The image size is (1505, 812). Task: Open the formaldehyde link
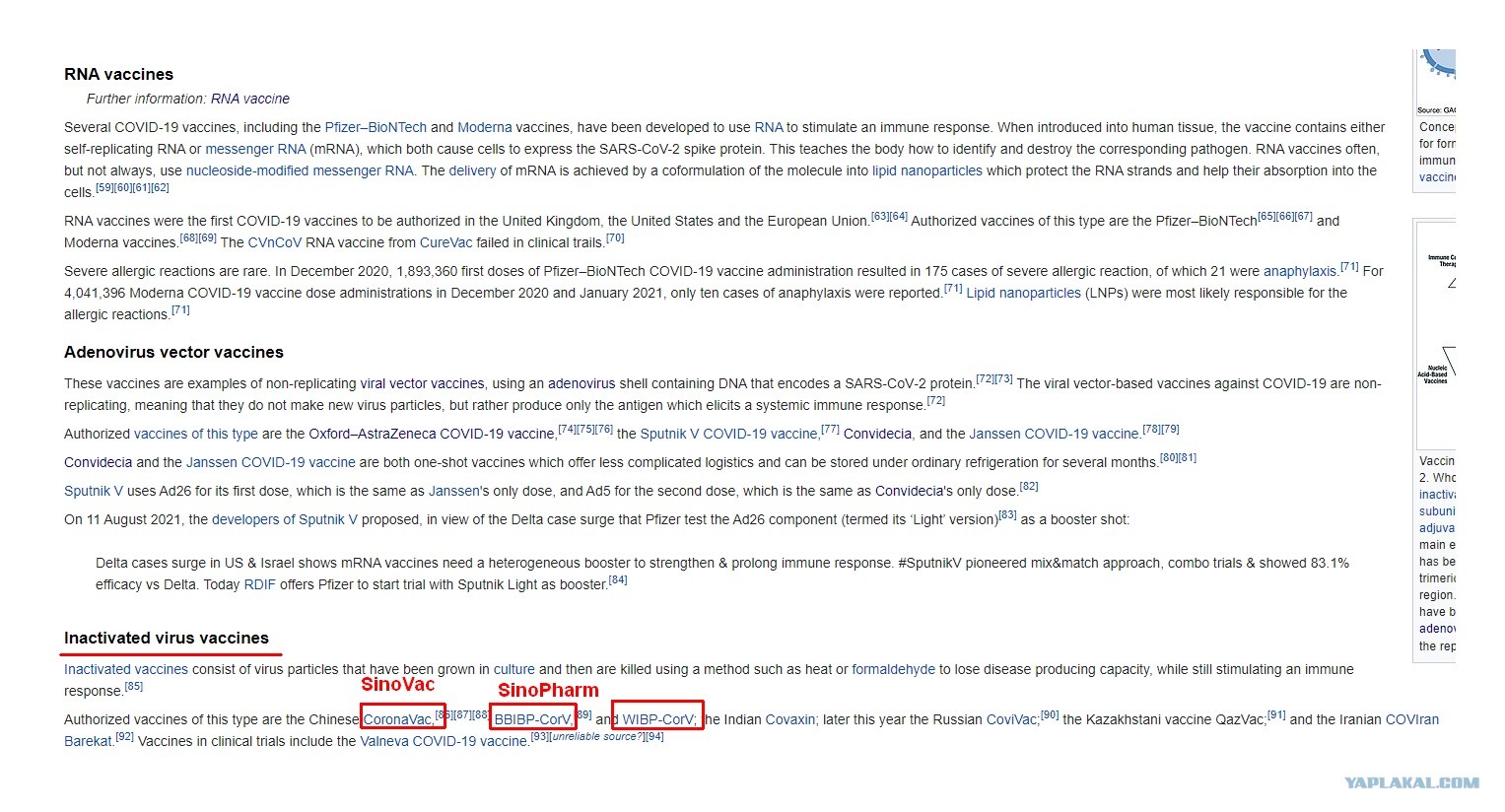[x=894, y=669]
